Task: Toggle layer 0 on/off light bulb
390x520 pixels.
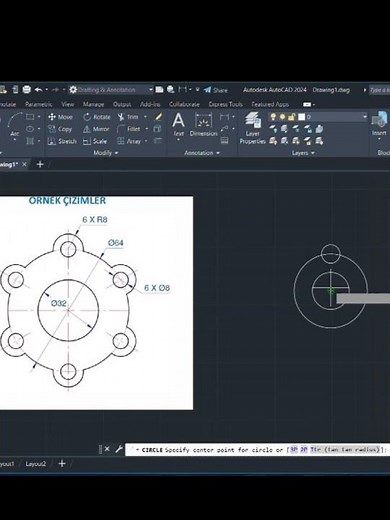Action: tap(273, 117)
